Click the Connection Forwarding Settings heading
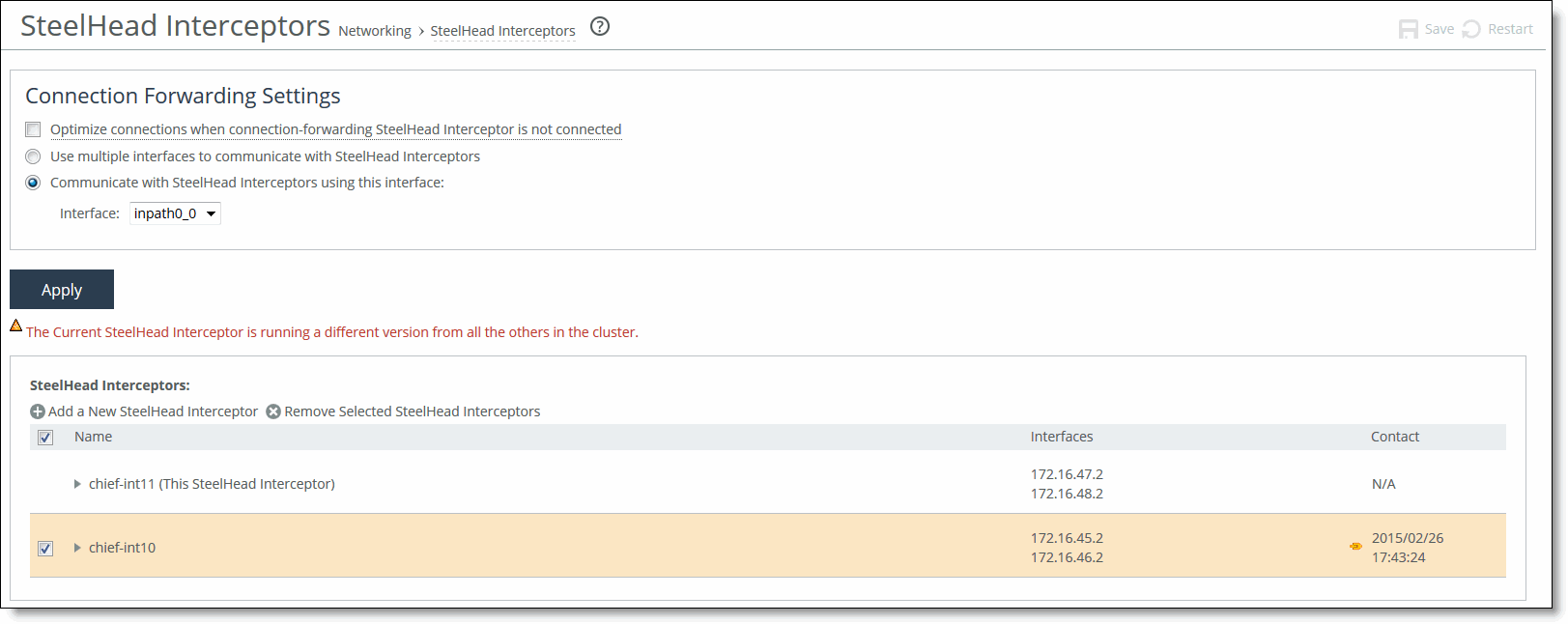 [x=183, y=96]
